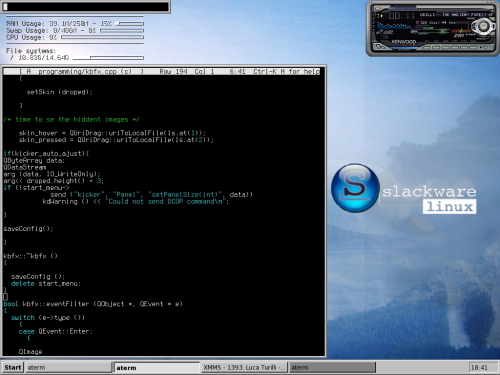This screenshot has height=375, width=500.
Task: Click the RAM Usage progress bar
Action: [130, 23]
